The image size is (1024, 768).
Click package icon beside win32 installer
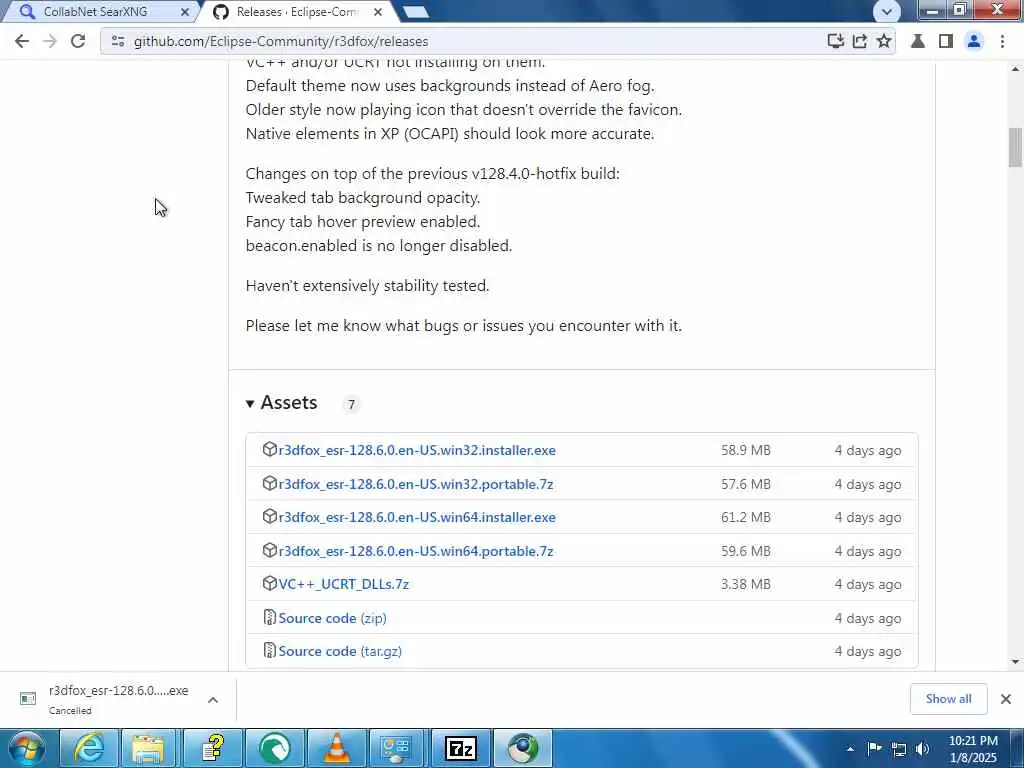point(270,449)
